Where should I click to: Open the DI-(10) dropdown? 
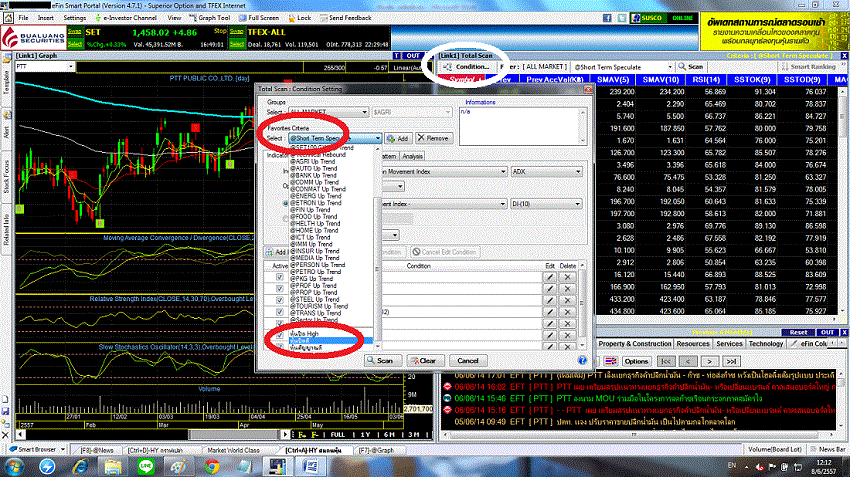(546, 204)
